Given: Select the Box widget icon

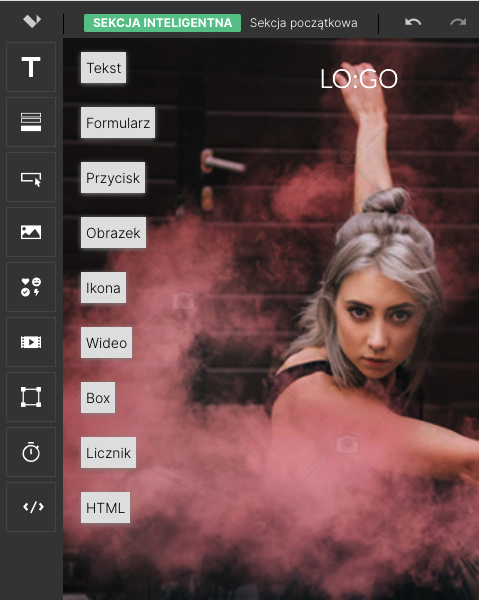Looking at the screenshot, I should tap(31, 397).
